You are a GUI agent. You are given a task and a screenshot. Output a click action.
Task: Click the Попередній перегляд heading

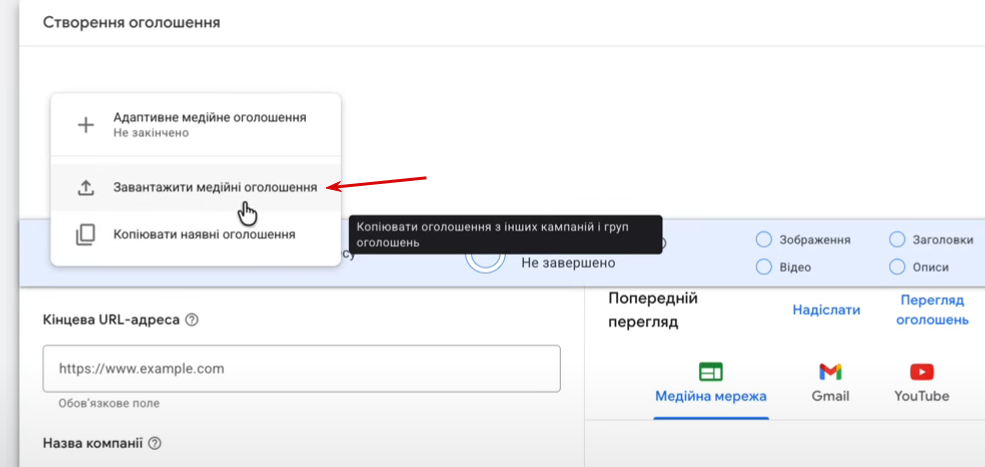[x=653, y=310]
